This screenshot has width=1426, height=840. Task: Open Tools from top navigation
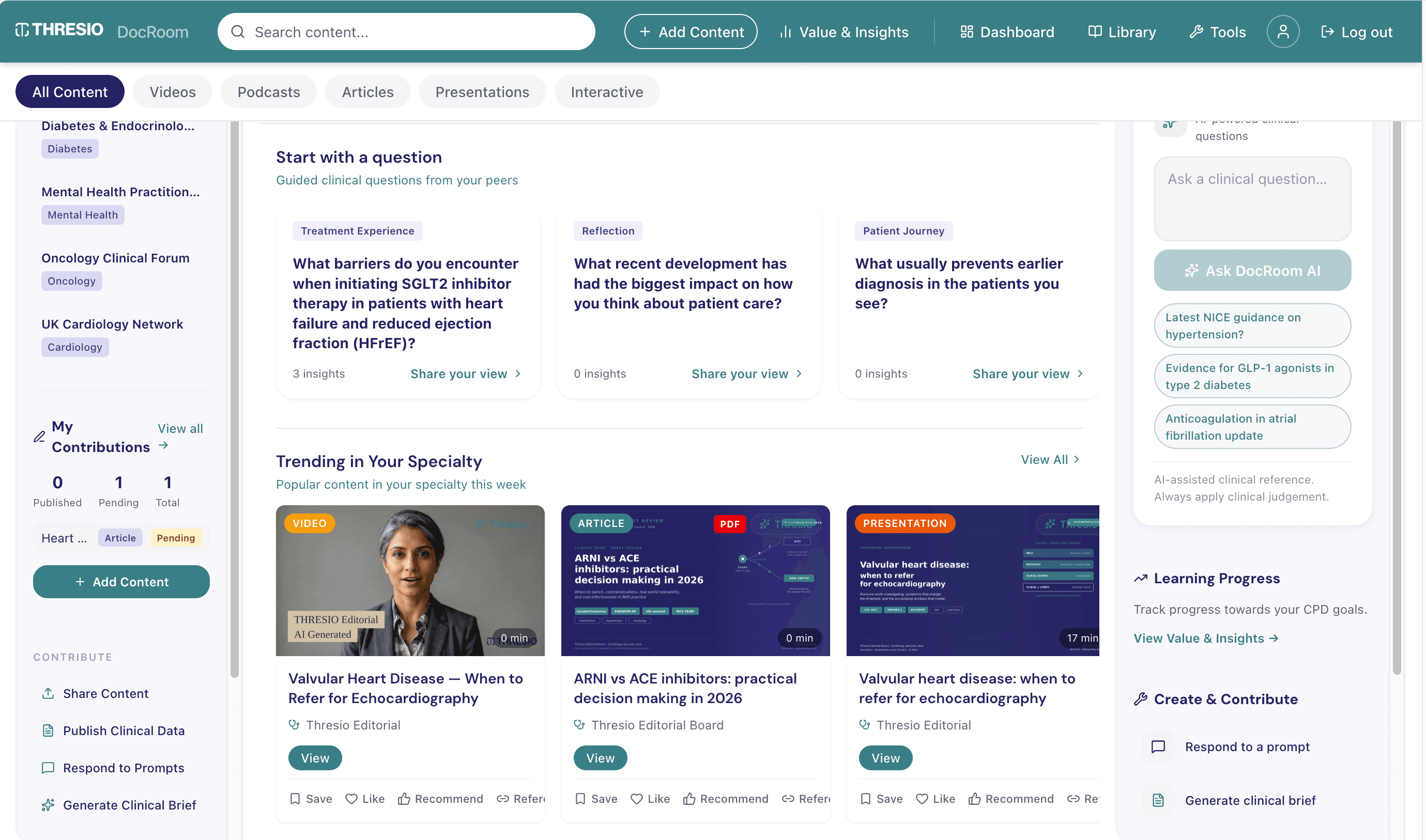click(x=1217, y=32)
